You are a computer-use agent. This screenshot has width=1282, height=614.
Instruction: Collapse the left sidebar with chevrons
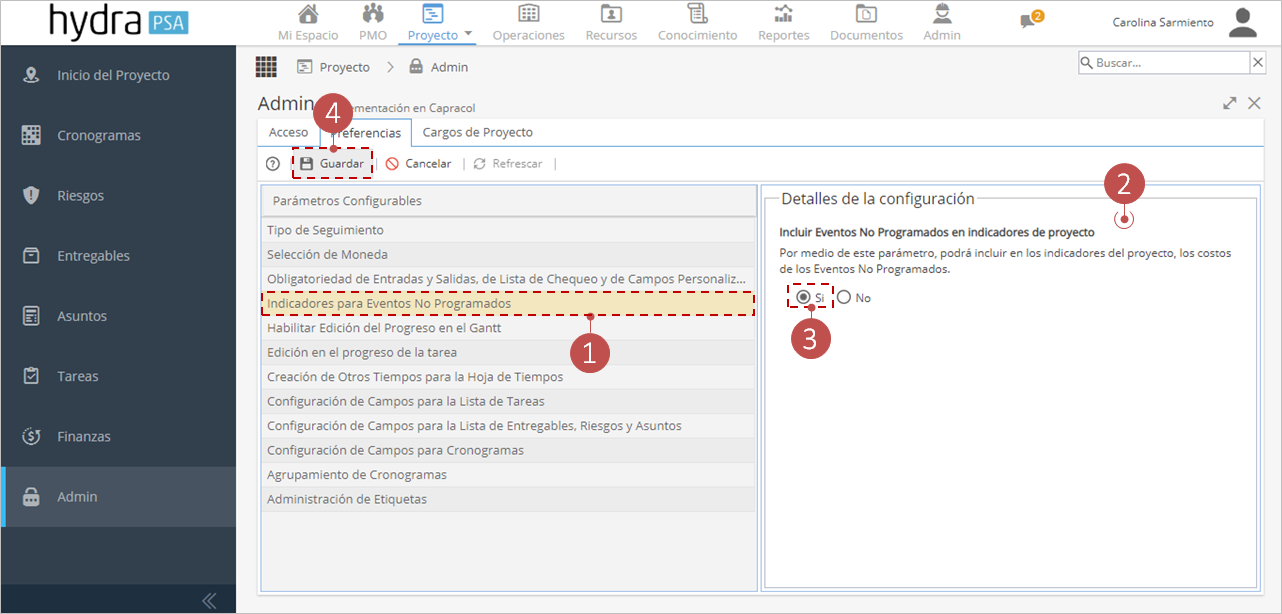pos(209,600)
